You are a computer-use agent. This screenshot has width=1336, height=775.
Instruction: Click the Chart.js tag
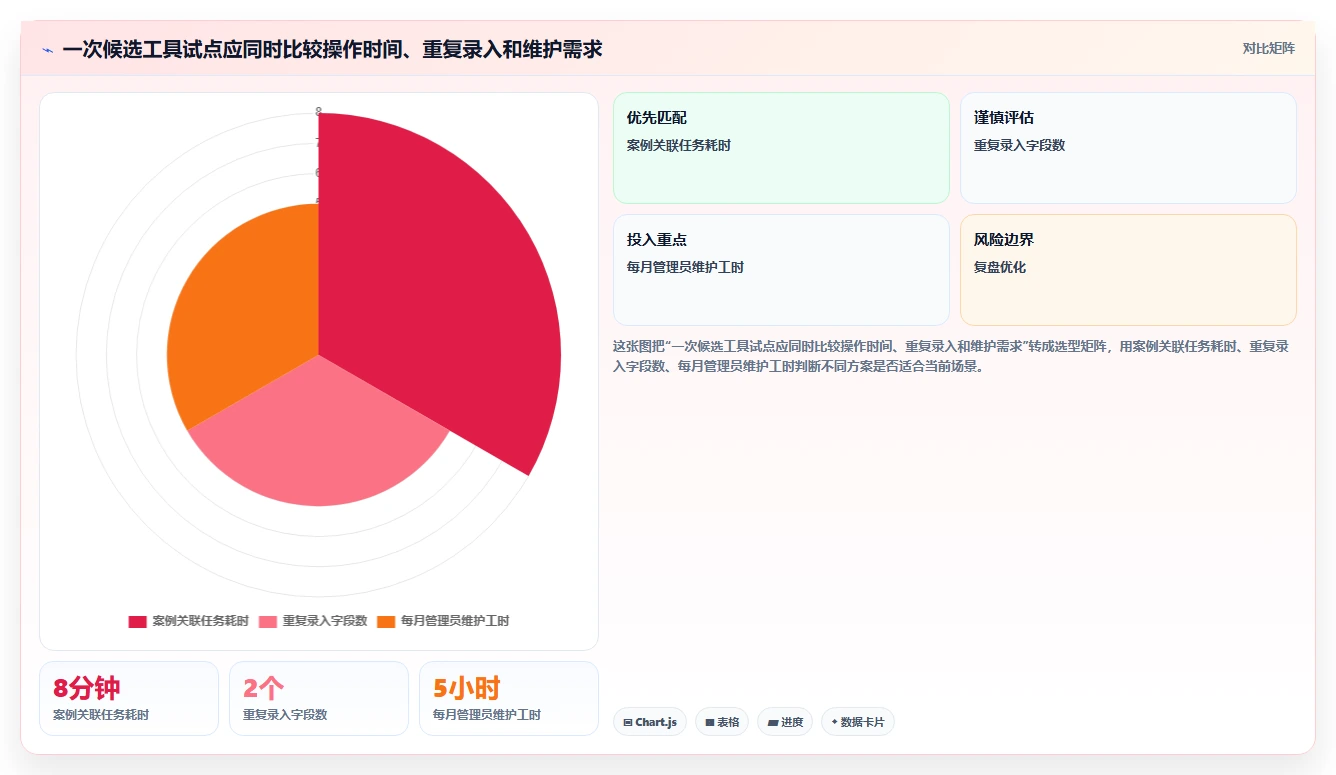pyautogui.click(x=650, y=722)
